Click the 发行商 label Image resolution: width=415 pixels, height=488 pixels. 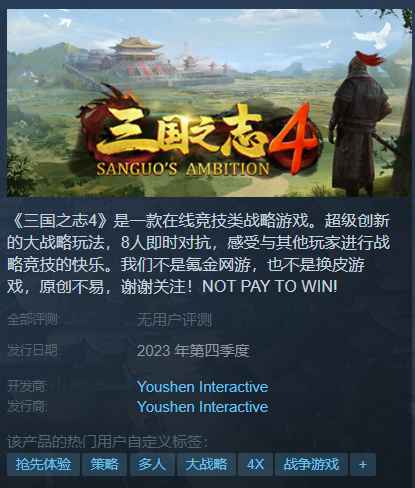[27, 407]
